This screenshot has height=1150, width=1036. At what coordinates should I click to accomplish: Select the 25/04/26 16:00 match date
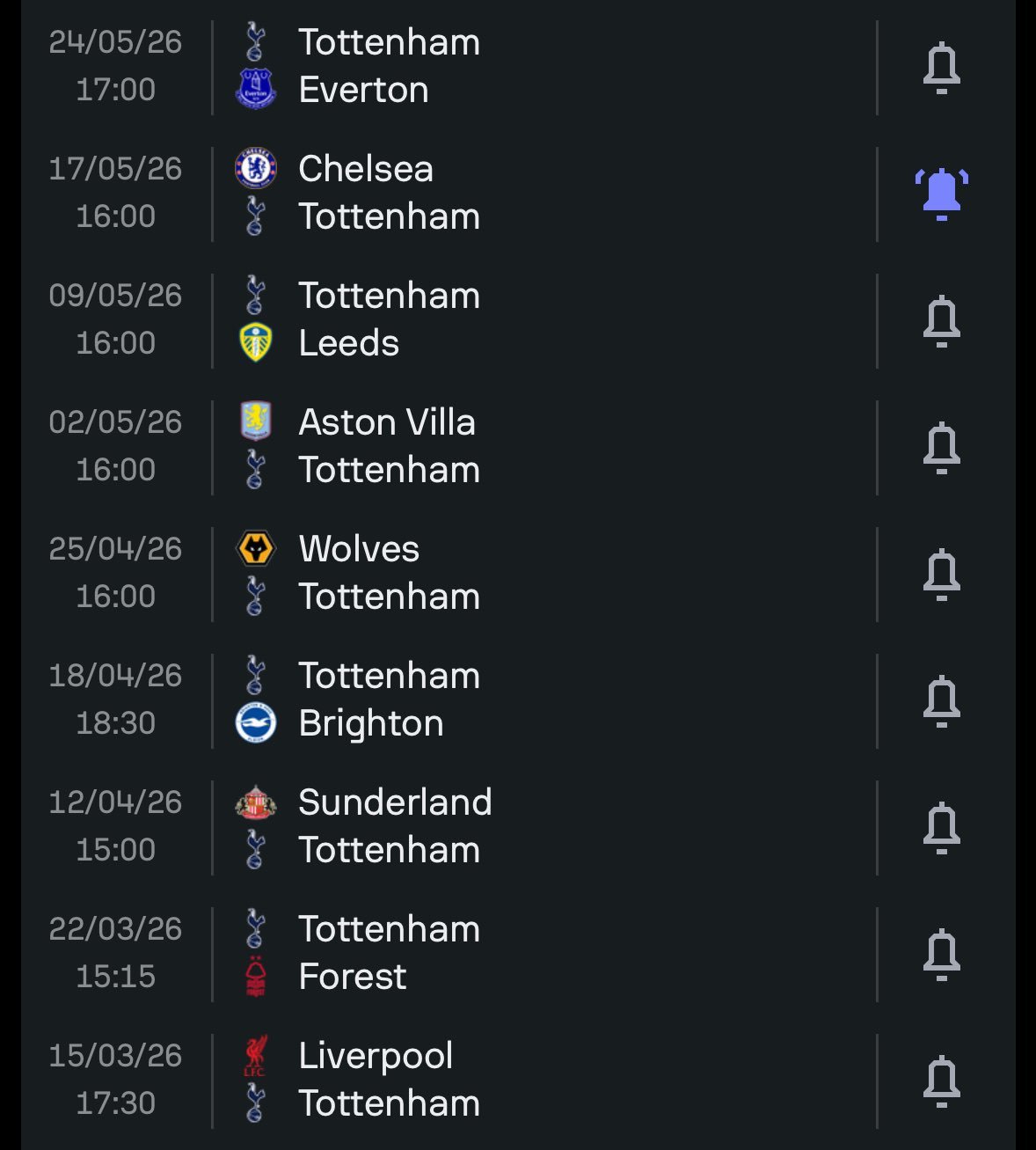pyautogui.click(x=115, y=573)
